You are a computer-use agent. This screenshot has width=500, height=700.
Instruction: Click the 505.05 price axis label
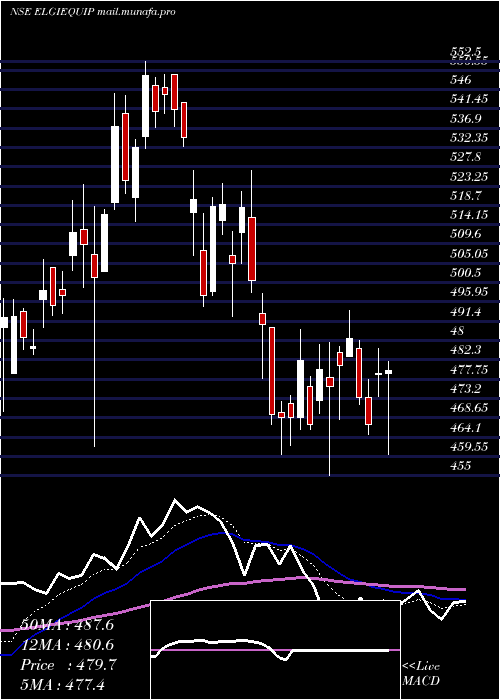pyautogui.click(x=469, y=254)
